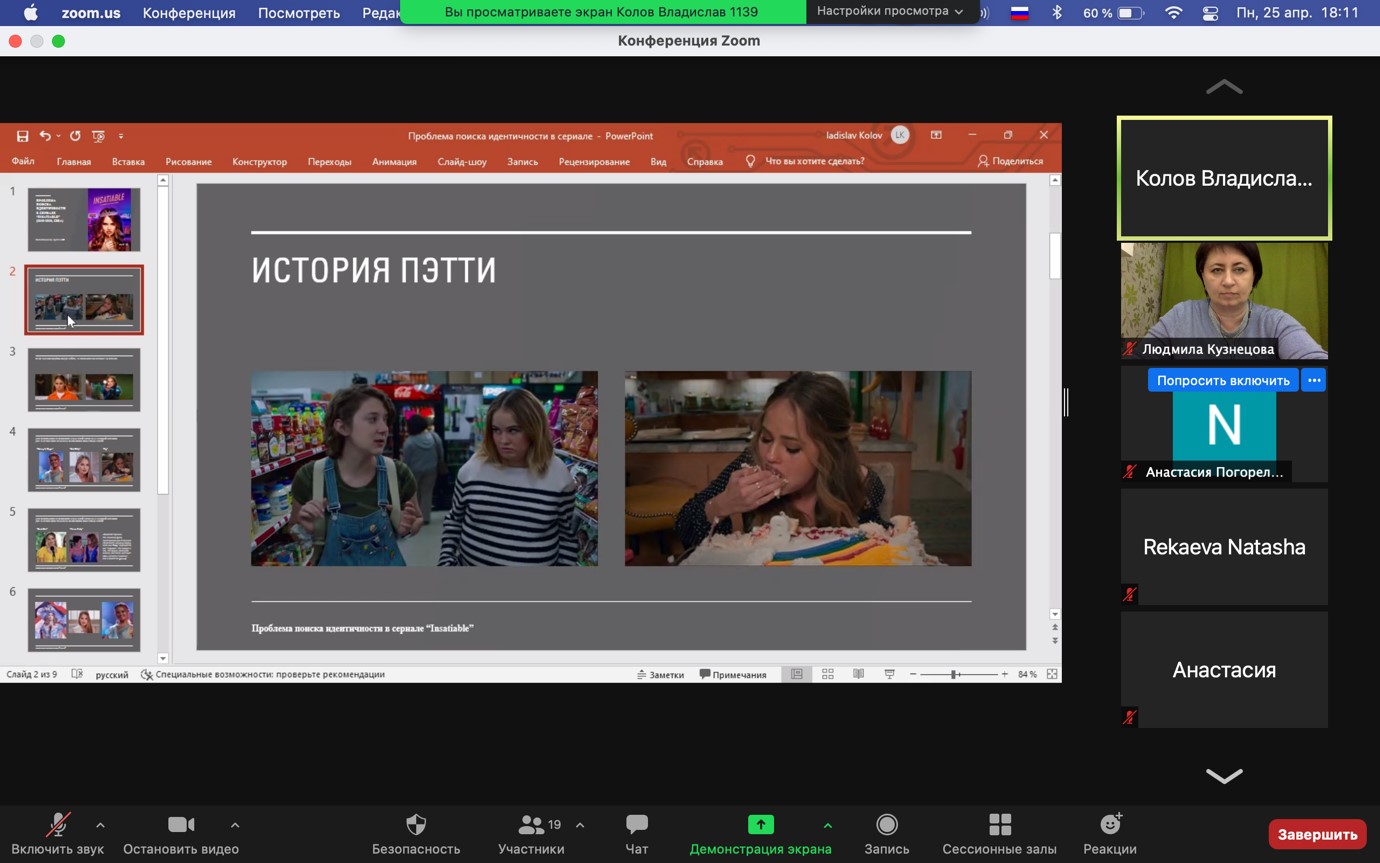Switch to the Главная ribbon tab
The height and width of the screenshot is (863, 1380).
[x=74, y=161]
